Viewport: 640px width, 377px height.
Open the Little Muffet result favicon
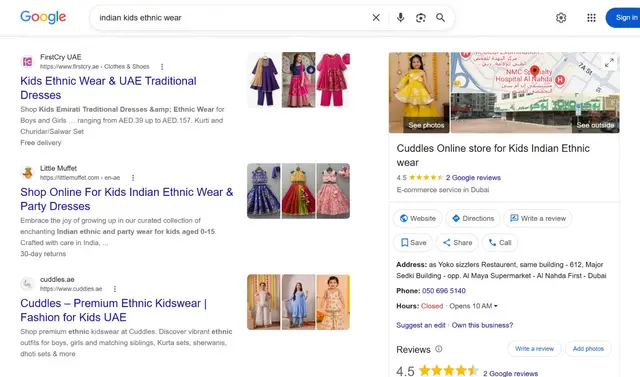28,173
